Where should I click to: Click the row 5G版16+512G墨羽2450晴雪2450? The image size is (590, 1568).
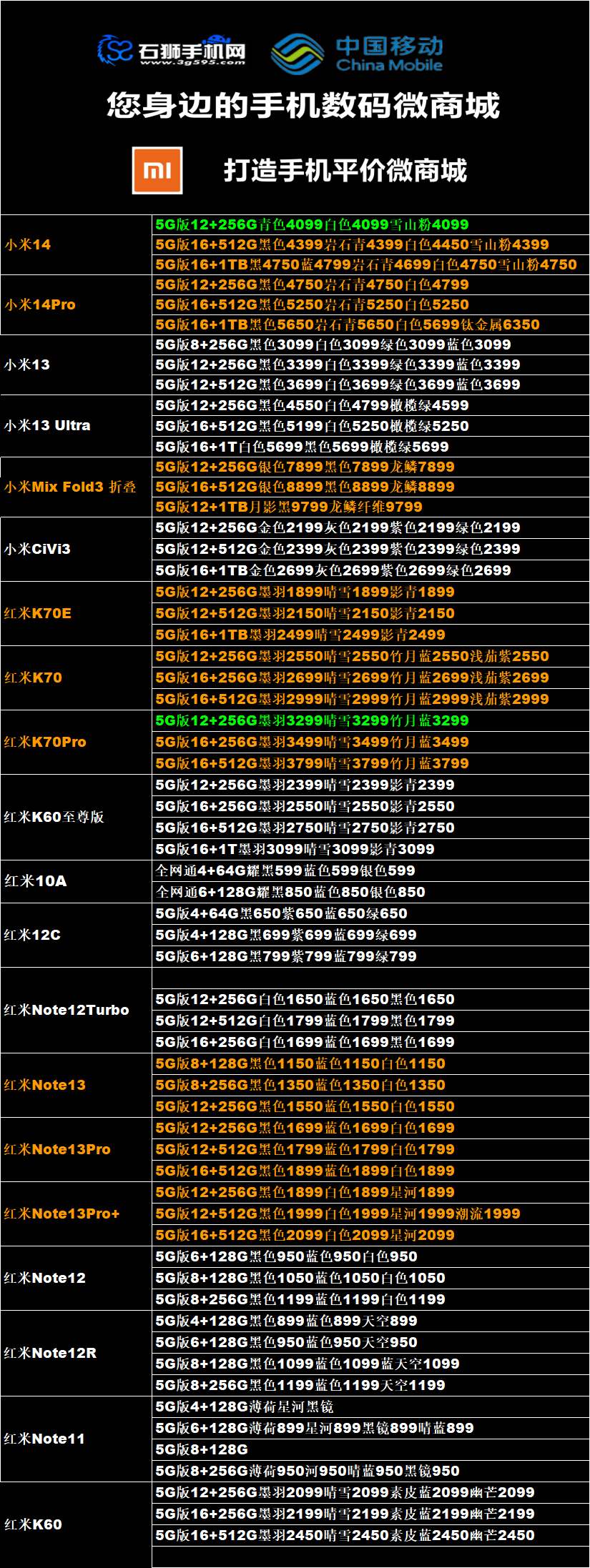pyautogui.click(x=371, y=1535)
